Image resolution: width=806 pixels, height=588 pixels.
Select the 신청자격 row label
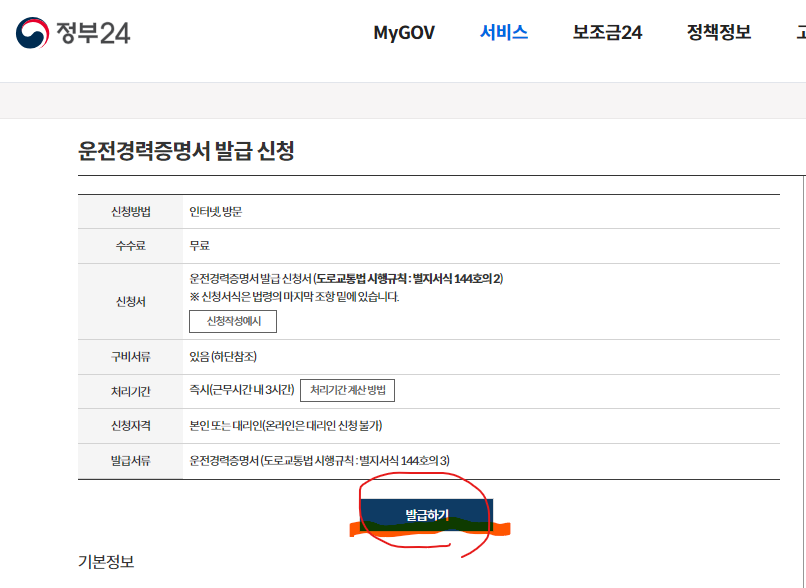[x=131, y=426]
